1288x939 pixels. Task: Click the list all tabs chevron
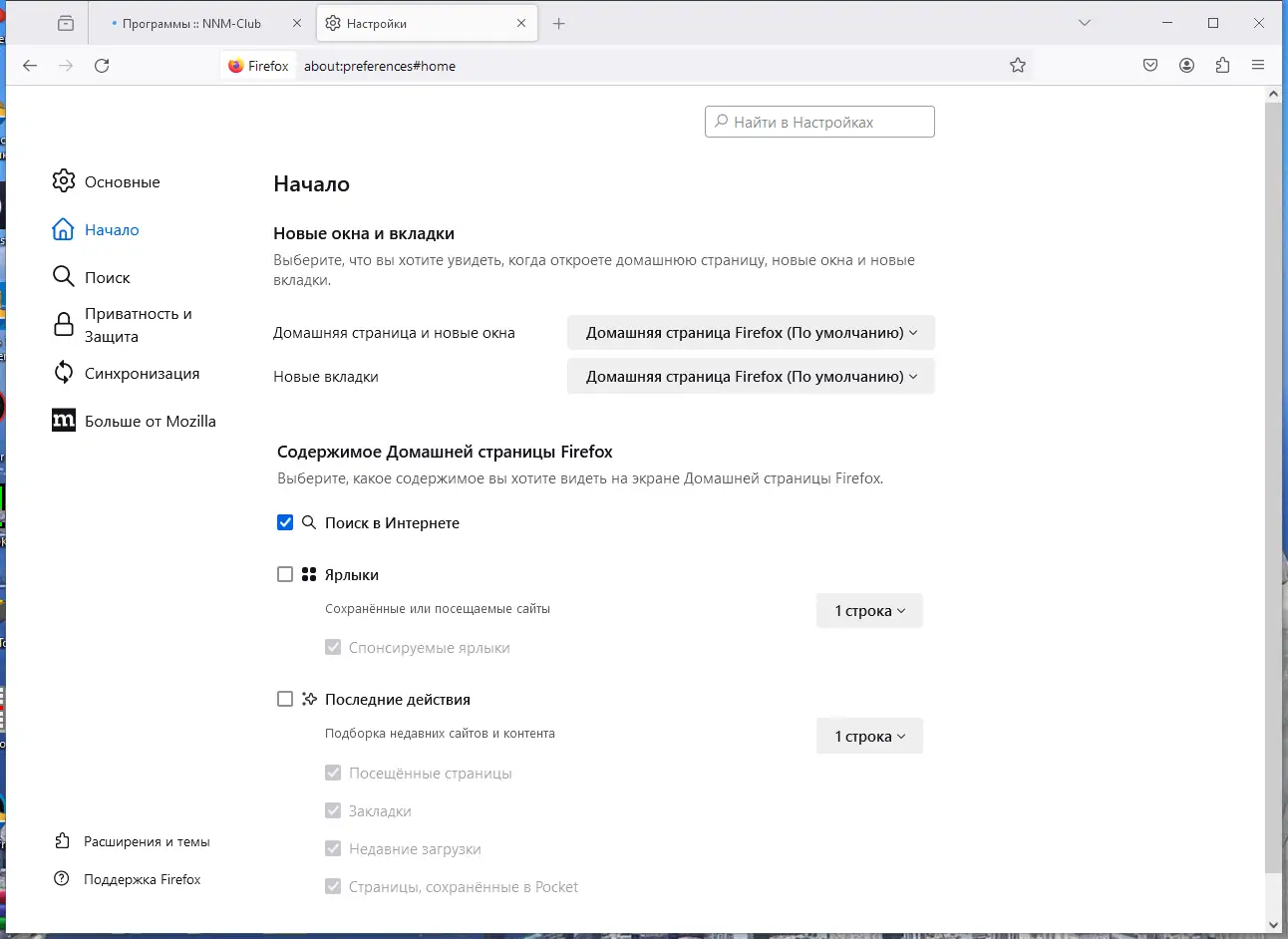point(1085,23)
